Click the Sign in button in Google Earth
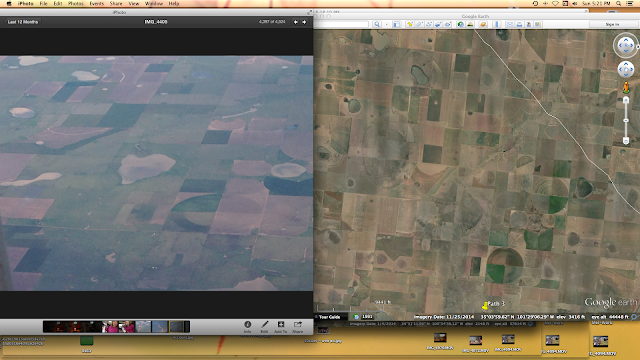This screenshot has width=640, height=360. pos(612,24)
